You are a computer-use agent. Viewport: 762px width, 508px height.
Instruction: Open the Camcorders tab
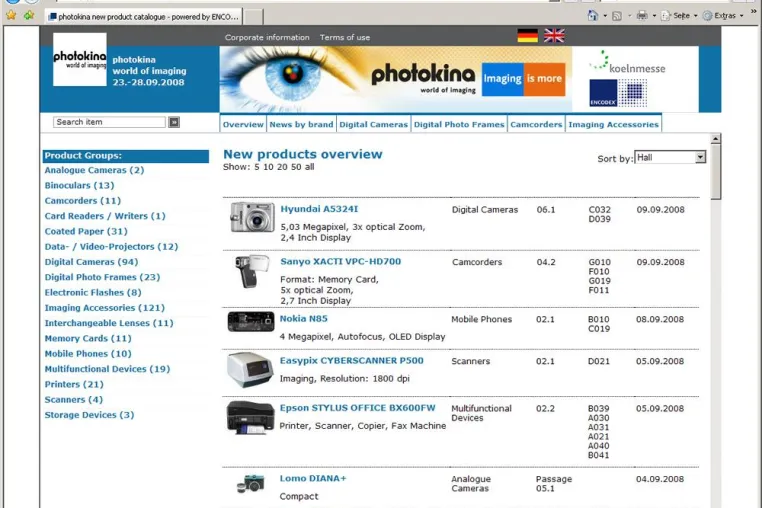536,124
